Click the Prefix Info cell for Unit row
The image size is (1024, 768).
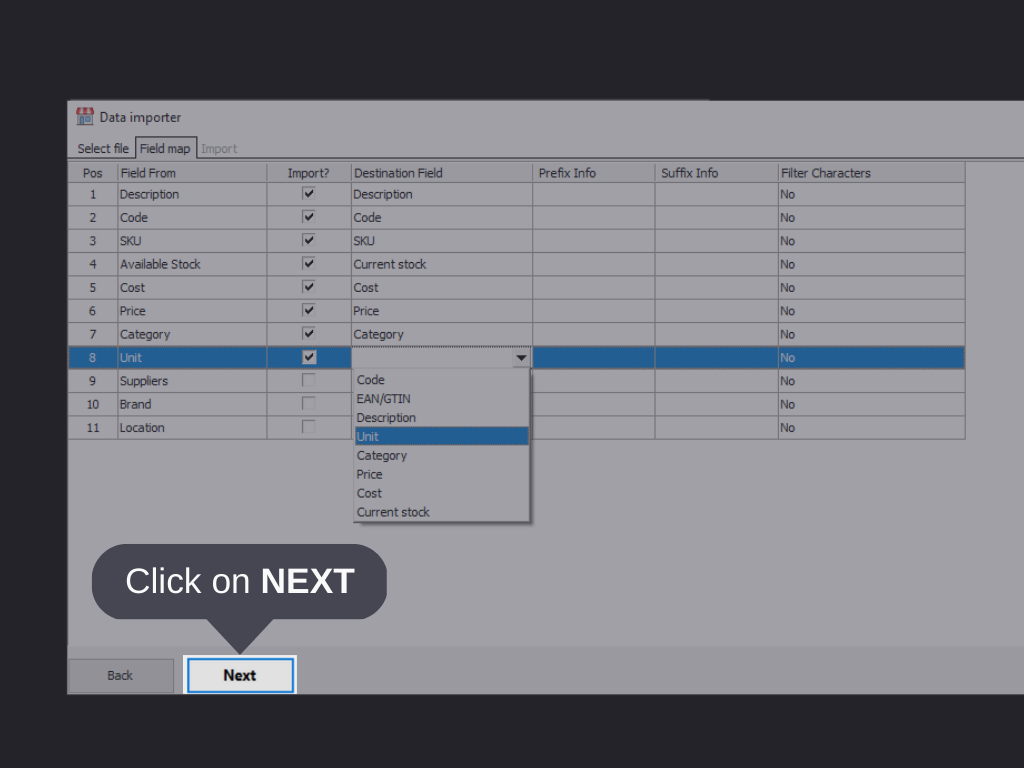tap(593, 358)
